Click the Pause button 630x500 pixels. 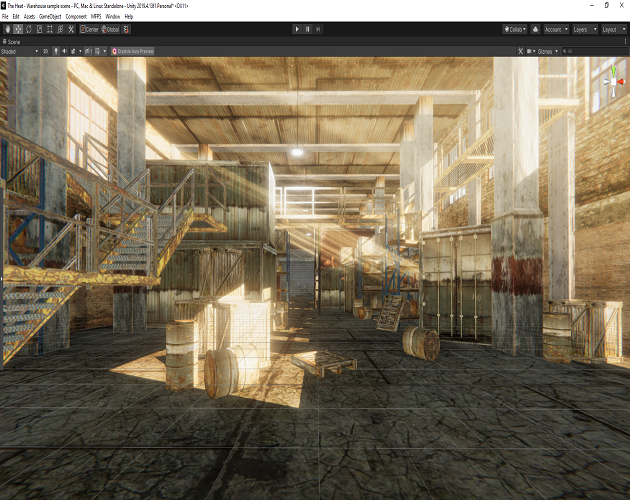[x=308, y=29]
